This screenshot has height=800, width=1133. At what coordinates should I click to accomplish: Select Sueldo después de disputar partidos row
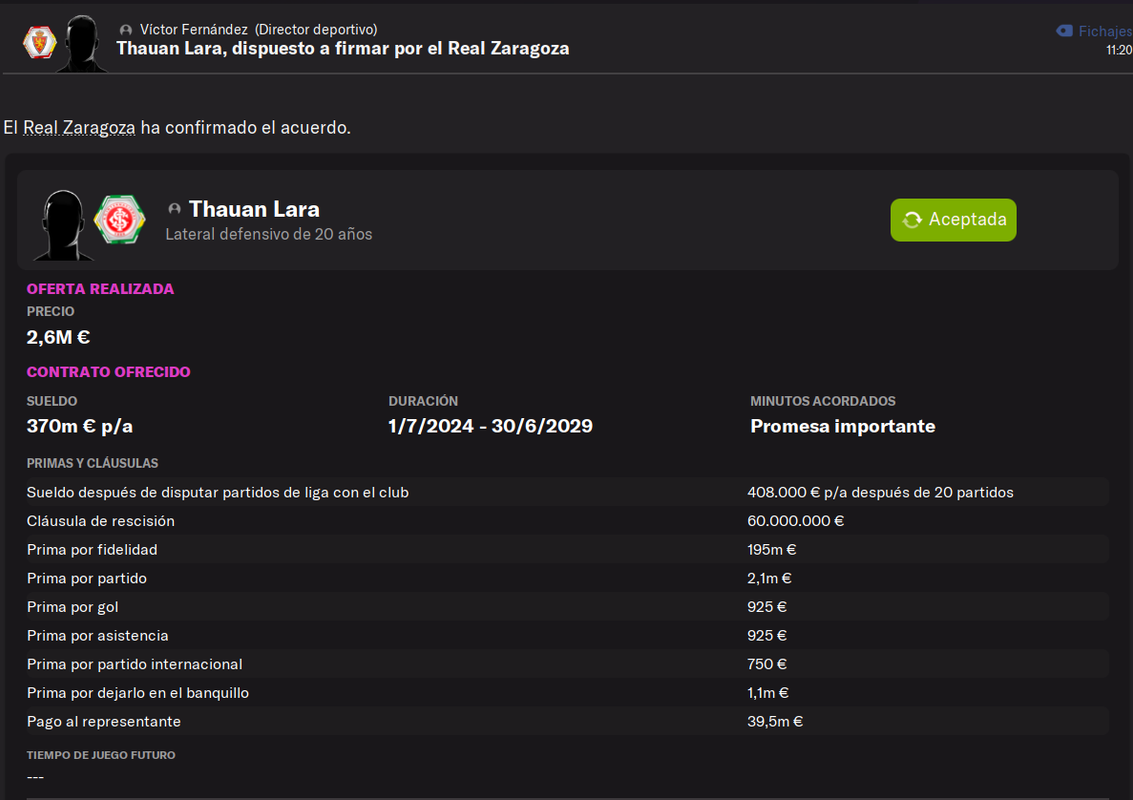point(567,492)
